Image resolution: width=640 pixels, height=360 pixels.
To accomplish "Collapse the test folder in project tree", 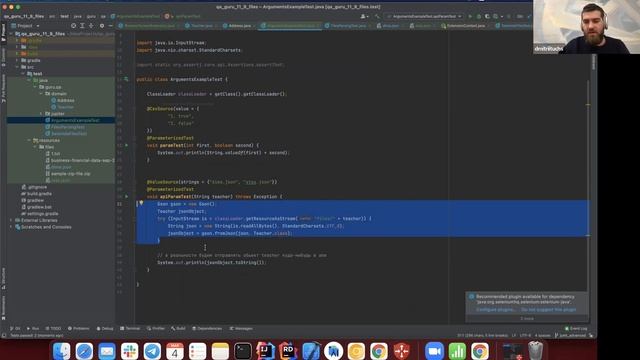I will (23, 73).
